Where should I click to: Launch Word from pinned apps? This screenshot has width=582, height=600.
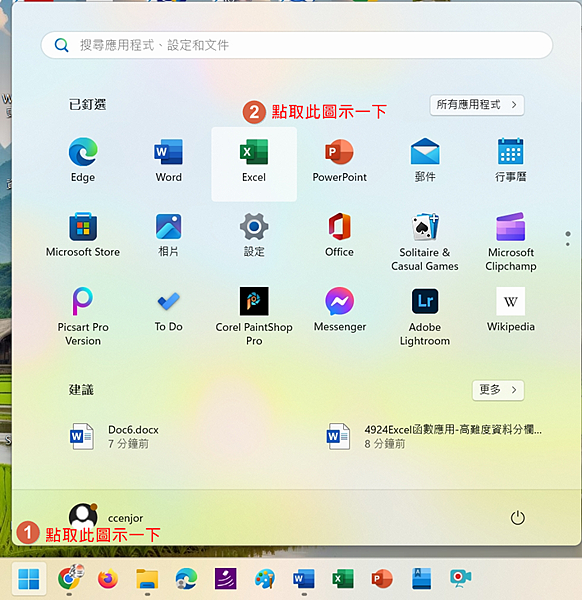[x=168, y=160]
